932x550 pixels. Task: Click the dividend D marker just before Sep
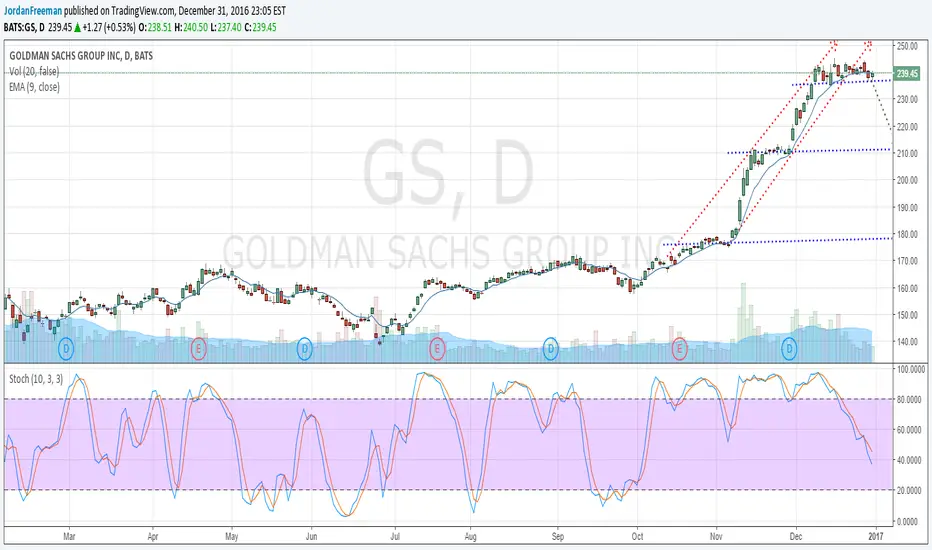550,348
